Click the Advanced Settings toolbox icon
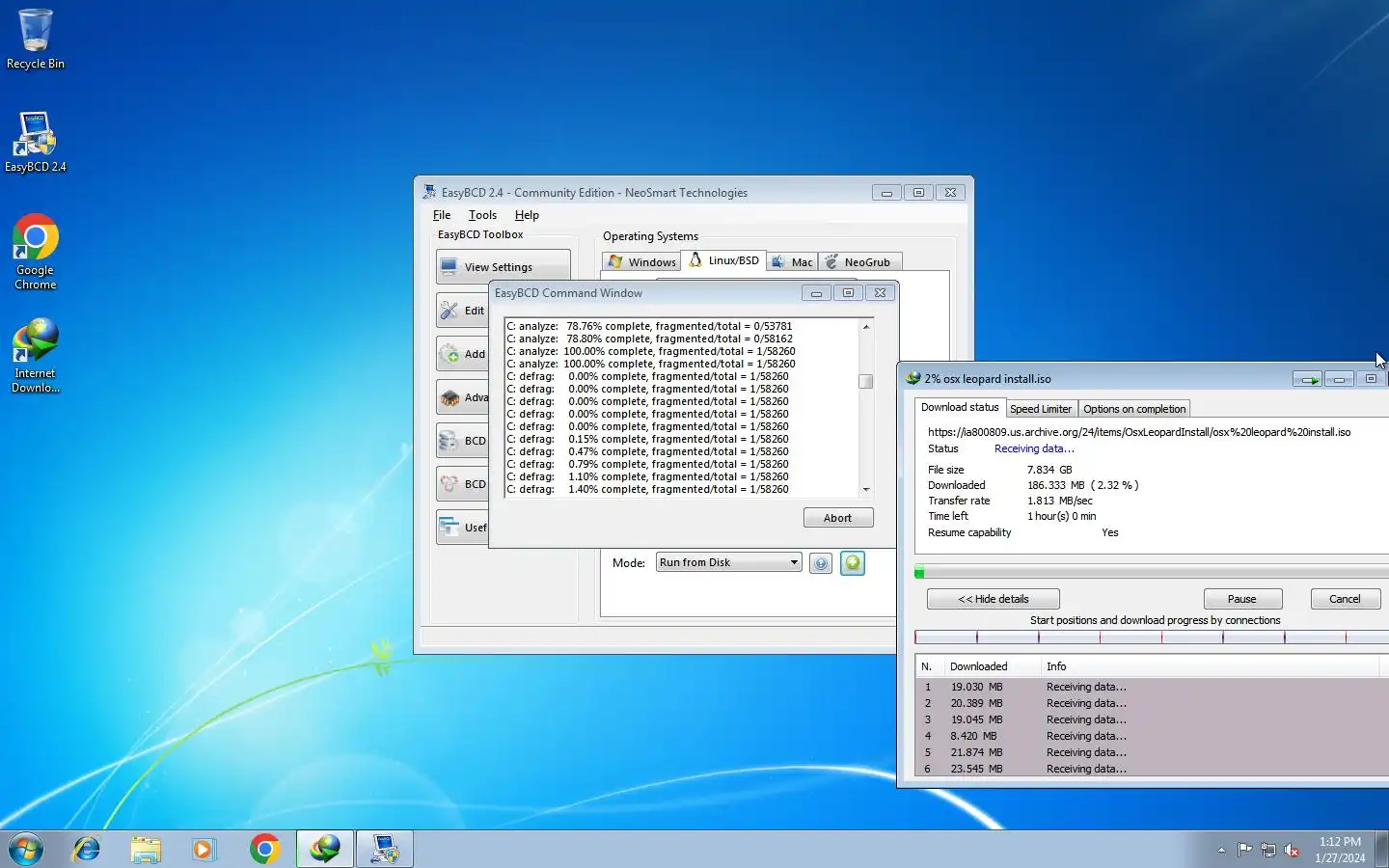Viewport: 1389px width, 868px height. coord(449,397)
